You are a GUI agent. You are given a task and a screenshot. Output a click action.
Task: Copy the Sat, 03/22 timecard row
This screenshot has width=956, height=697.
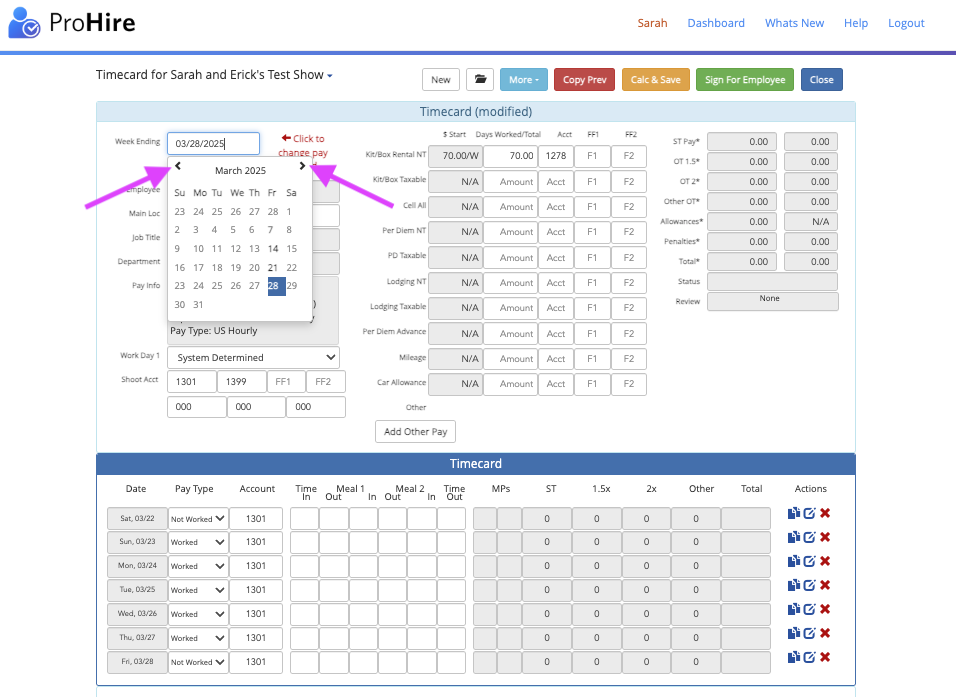pos(794,513)
